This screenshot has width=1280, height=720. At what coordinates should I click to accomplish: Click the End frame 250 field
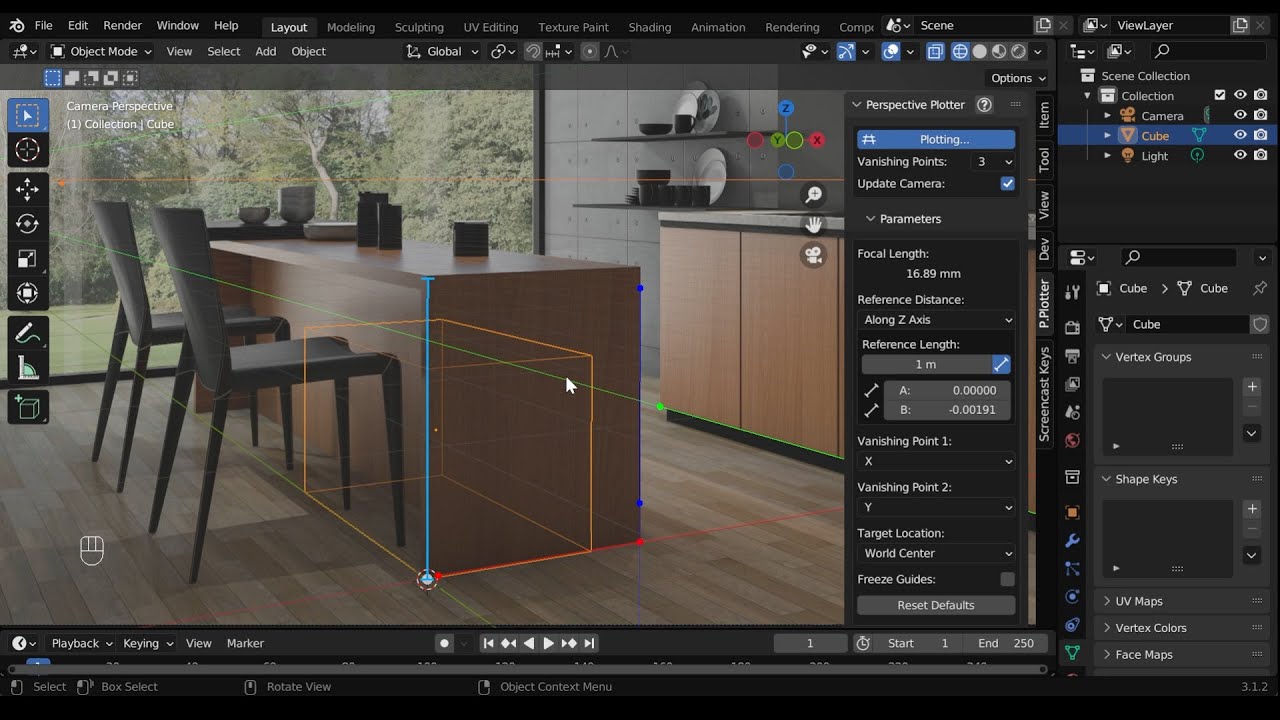(1007, 643)
